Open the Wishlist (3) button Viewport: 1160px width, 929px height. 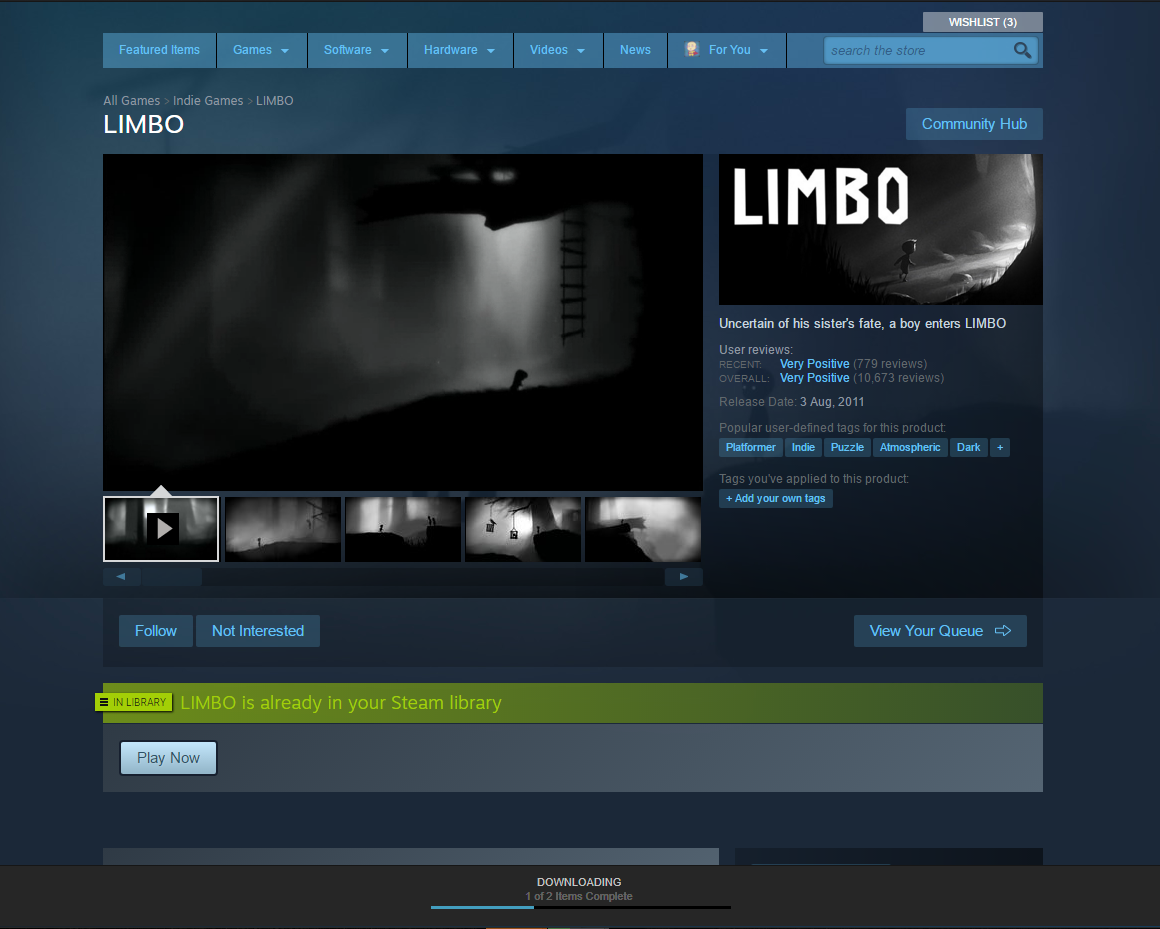(982, 22)
